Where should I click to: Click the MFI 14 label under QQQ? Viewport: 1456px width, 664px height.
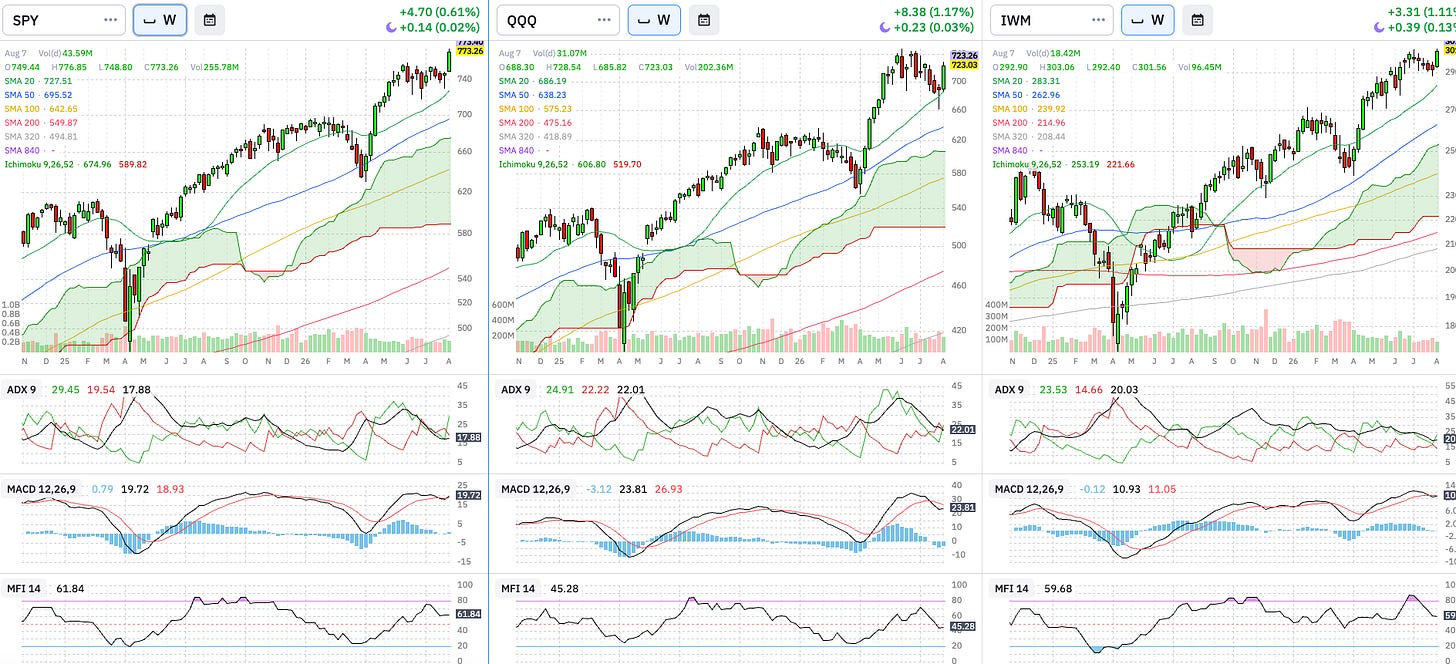click(520, 589)
